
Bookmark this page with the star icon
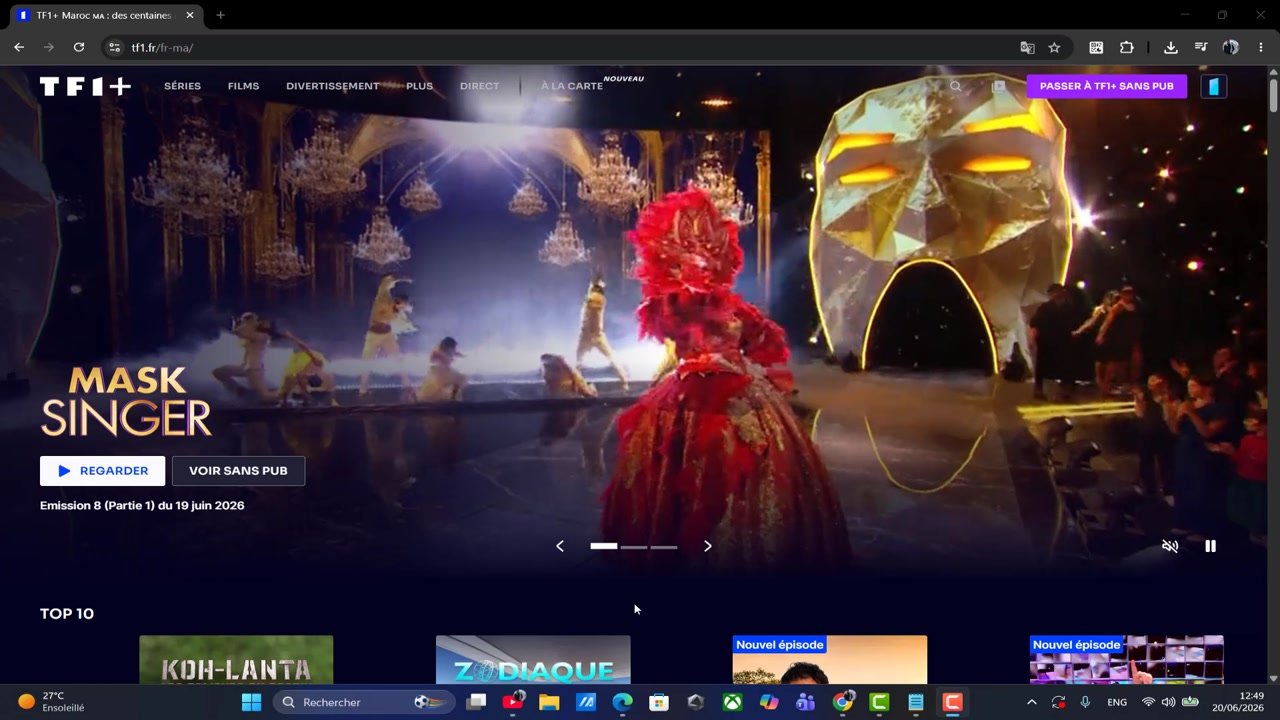[1054, 47]
